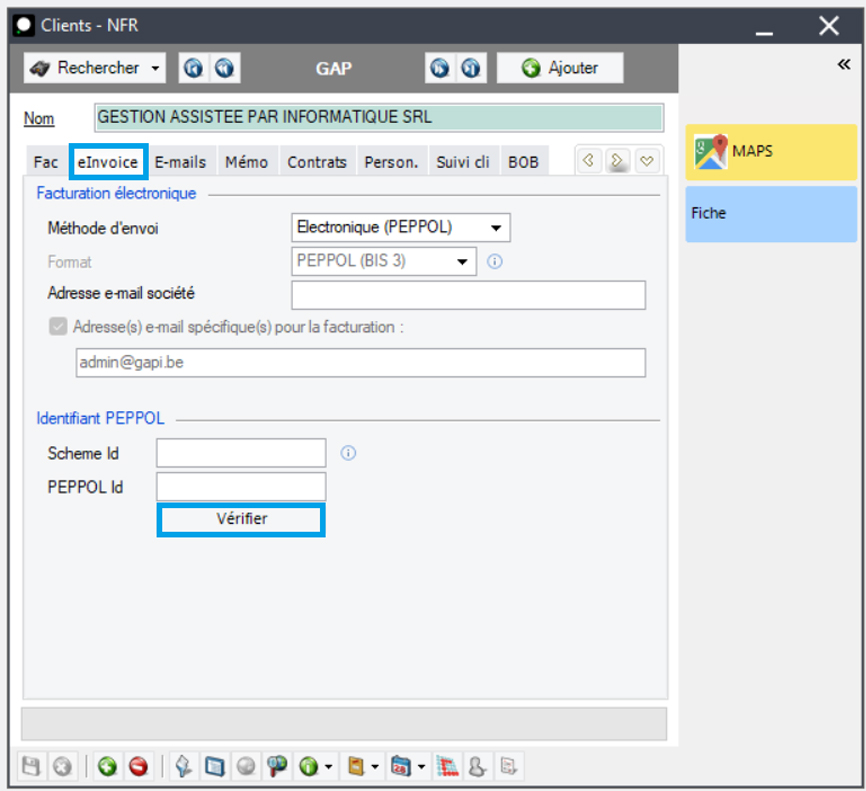Click the grayed-out save floppy disk icon
Image resolution: width=866 pixels, height=791 pixels.
[32, 767]
